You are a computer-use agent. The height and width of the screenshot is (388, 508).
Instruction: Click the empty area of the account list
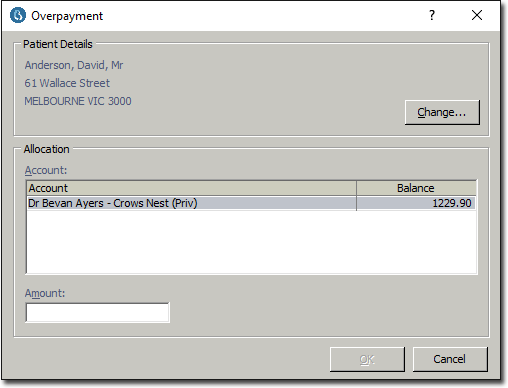251,242
